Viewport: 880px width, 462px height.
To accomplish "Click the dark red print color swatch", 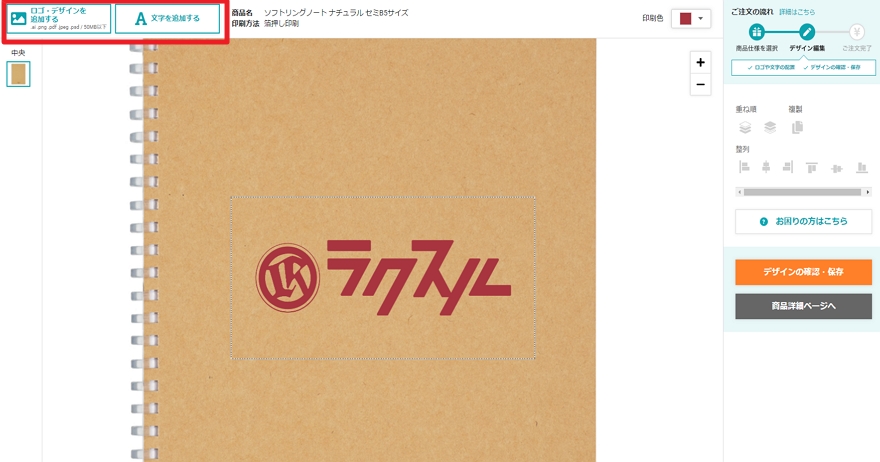I will 685,19.
